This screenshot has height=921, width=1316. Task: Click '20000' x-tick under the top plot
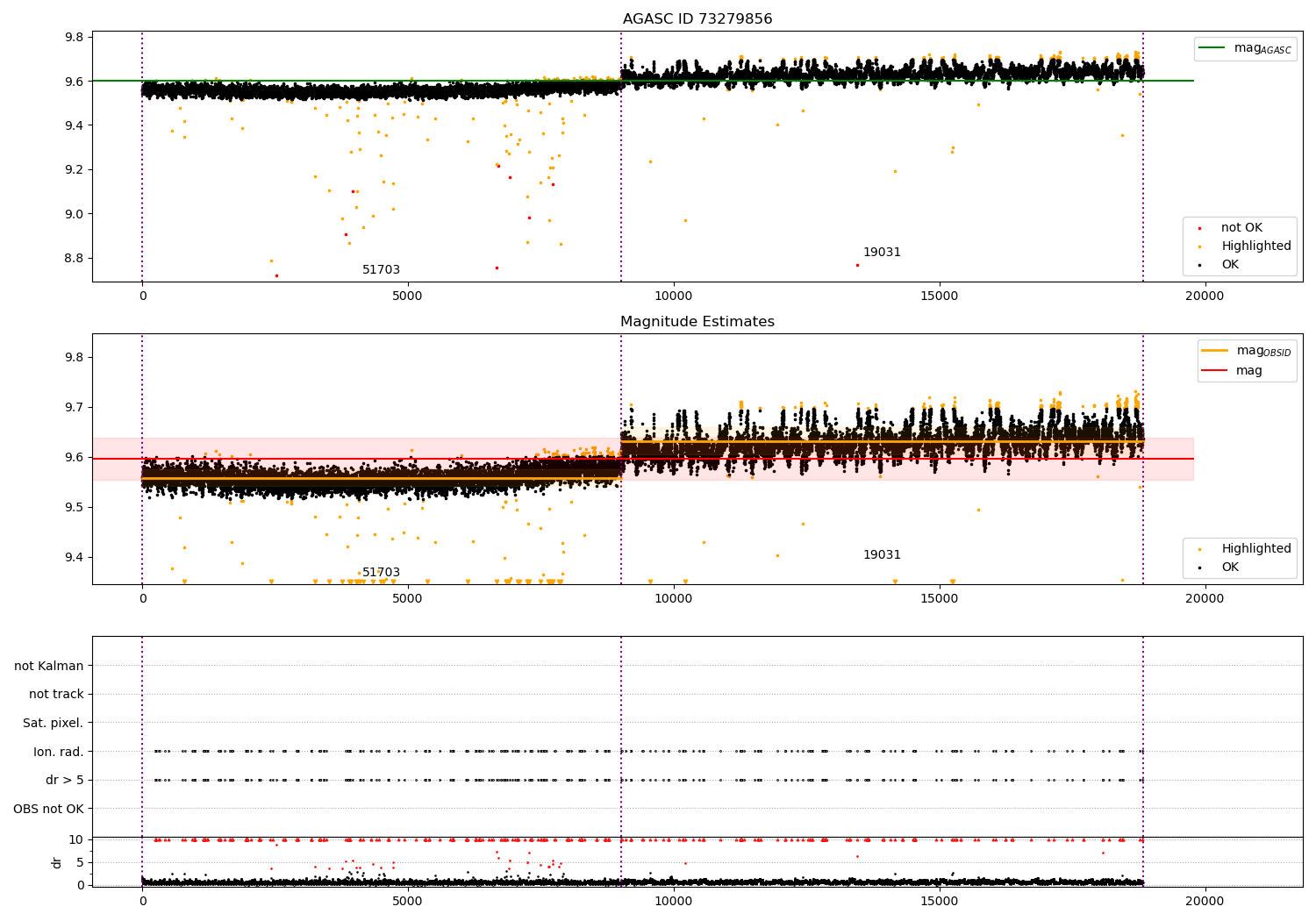(x=1204, y=296)
